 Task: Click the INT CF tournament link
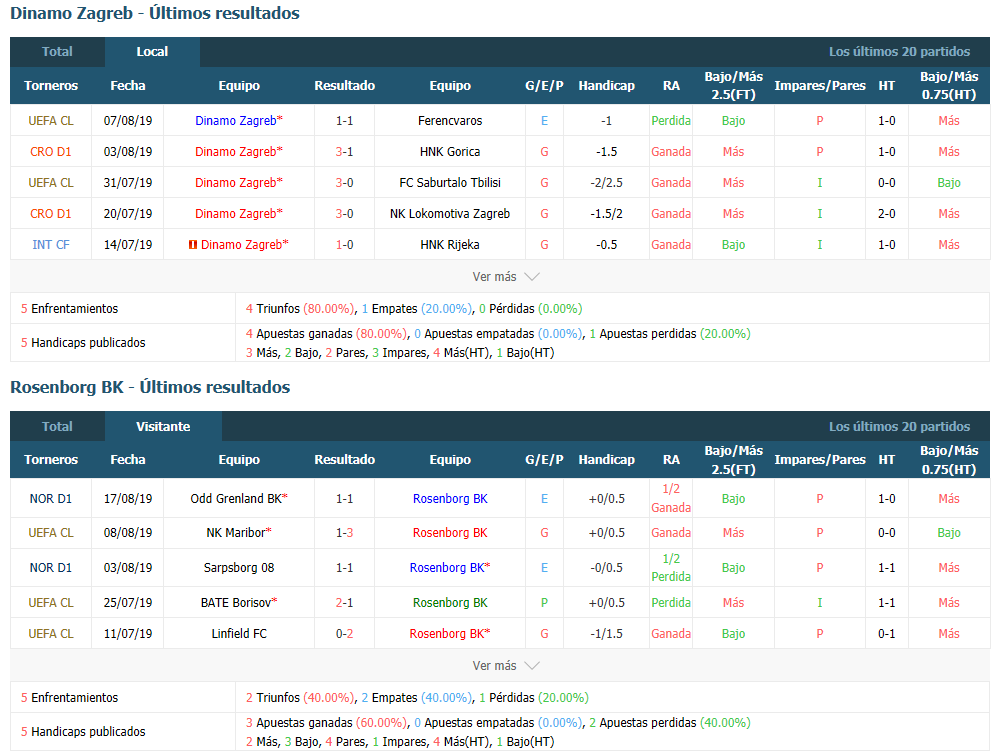click(51, 245)
